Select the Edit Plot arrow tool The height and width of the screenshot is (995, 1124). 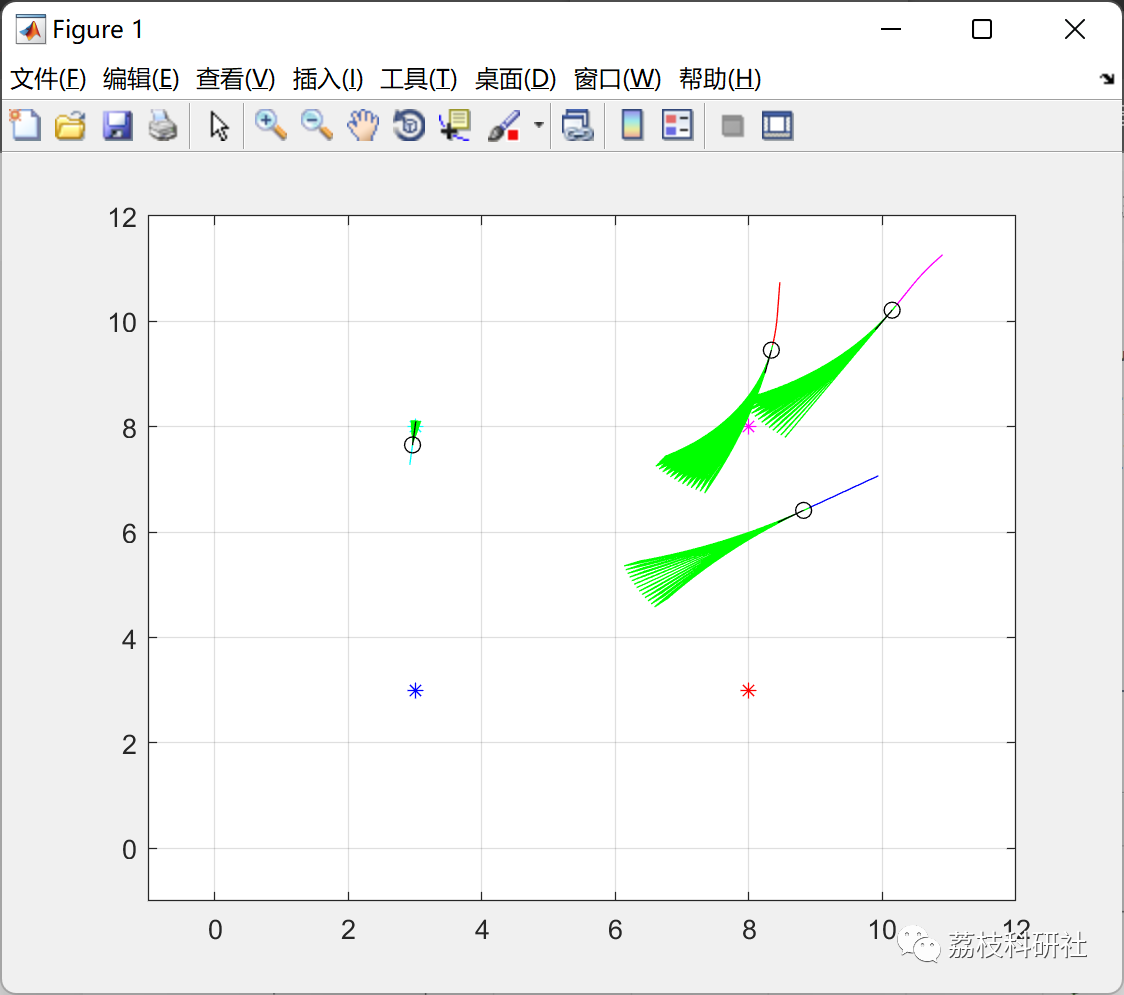tap(219, 125)
